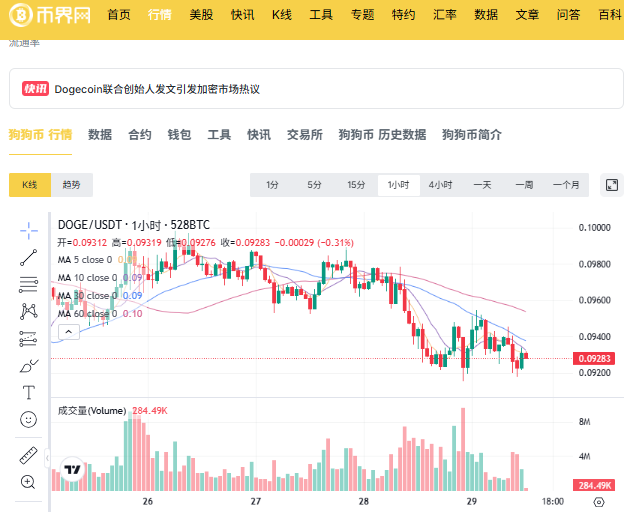Select the ruler measure tool
This screenshot has height=514, width=624.
pos(29,456)
